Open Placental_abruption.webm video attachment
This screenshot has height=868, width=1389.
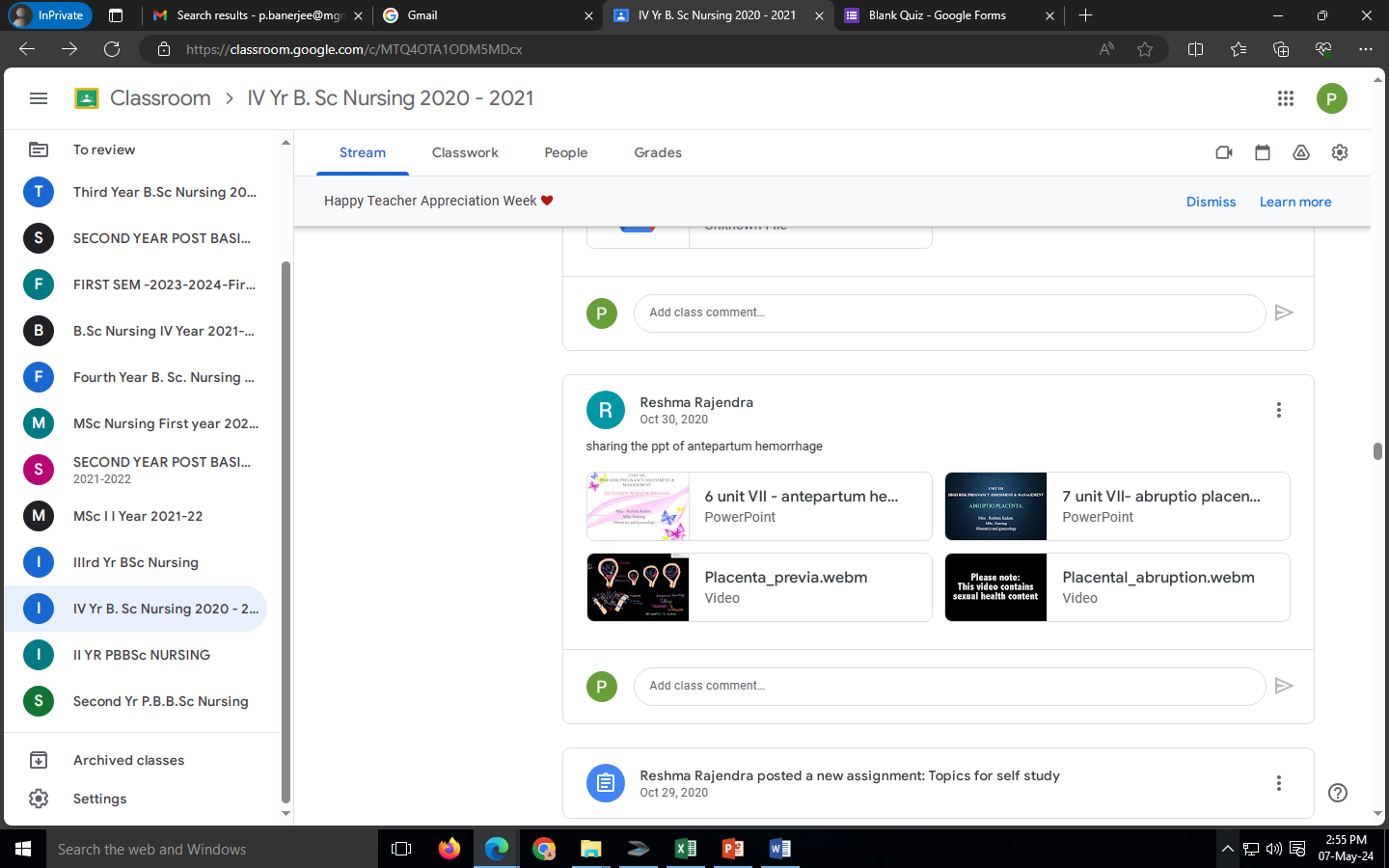(1117, 587)
